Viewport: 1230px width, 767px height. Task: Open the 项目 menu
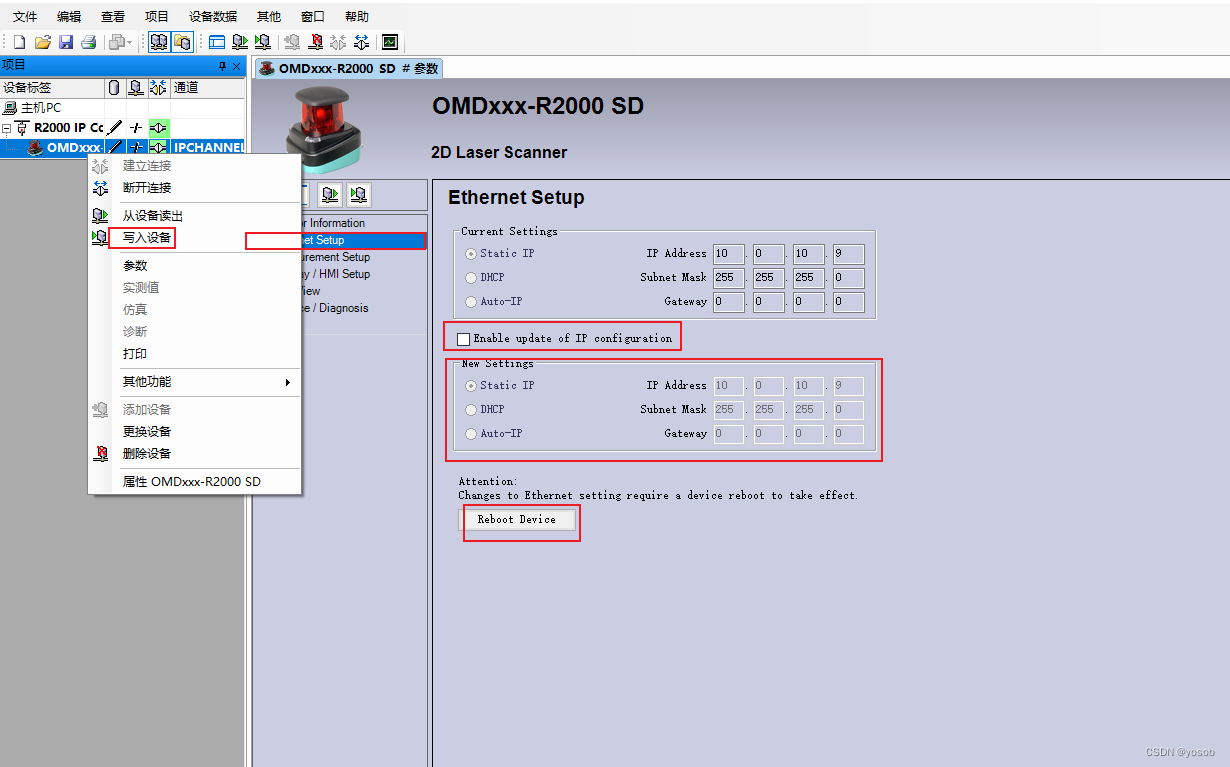point(157,16)
